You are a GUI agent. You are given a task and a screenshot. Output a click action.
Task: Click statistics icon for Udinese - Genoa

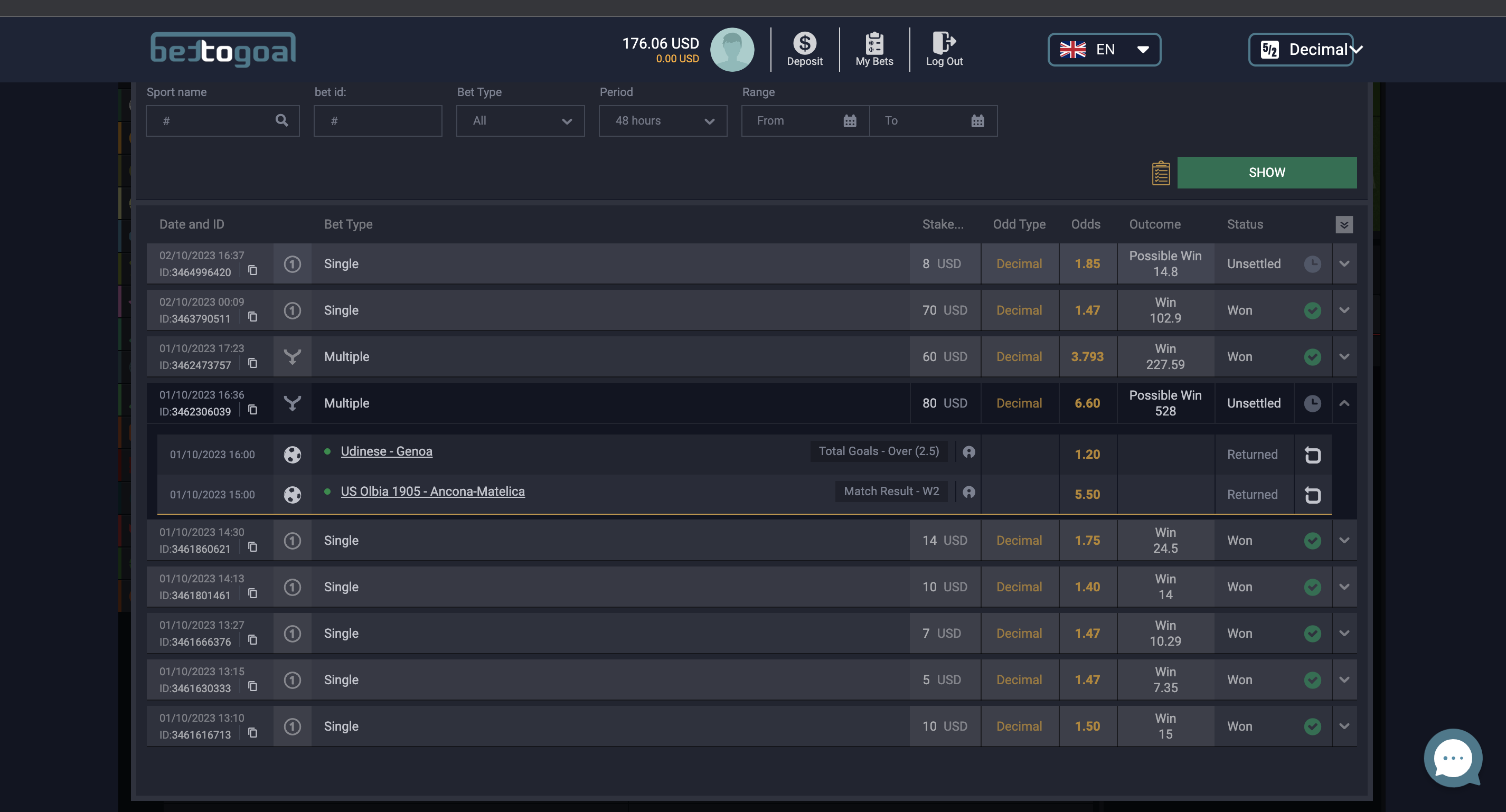tap(969, 452)
